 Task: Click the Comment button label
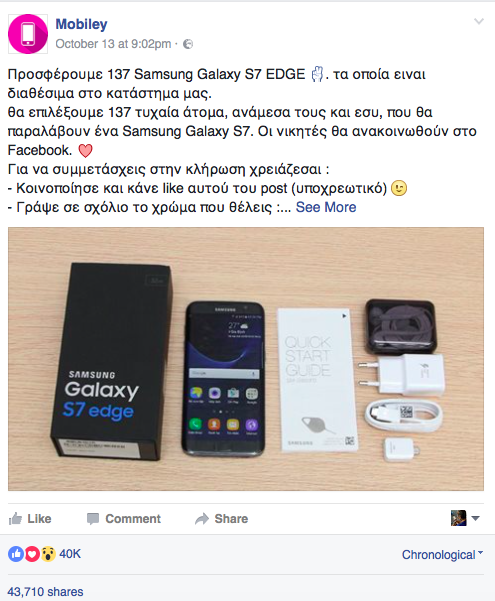point(133,519)
